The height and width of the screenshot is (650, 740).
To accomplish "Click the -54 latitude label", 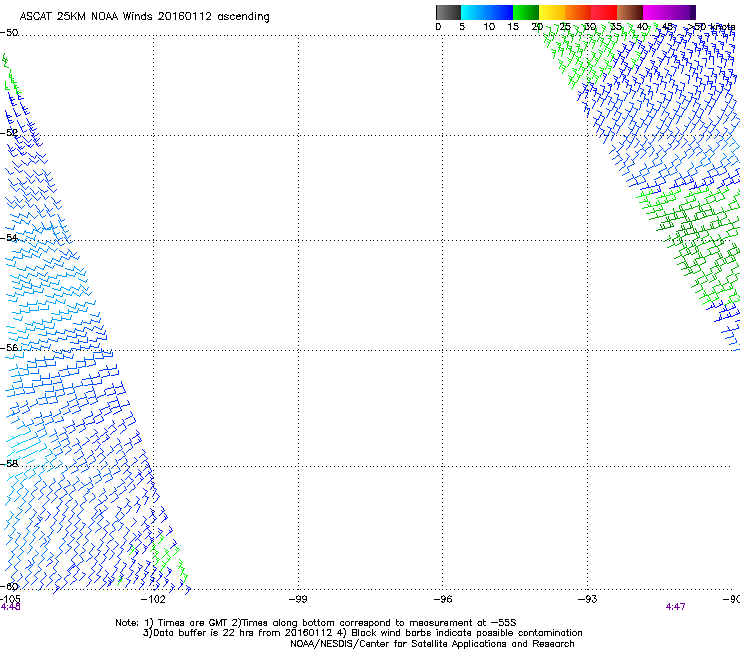I will click(9, 238).
